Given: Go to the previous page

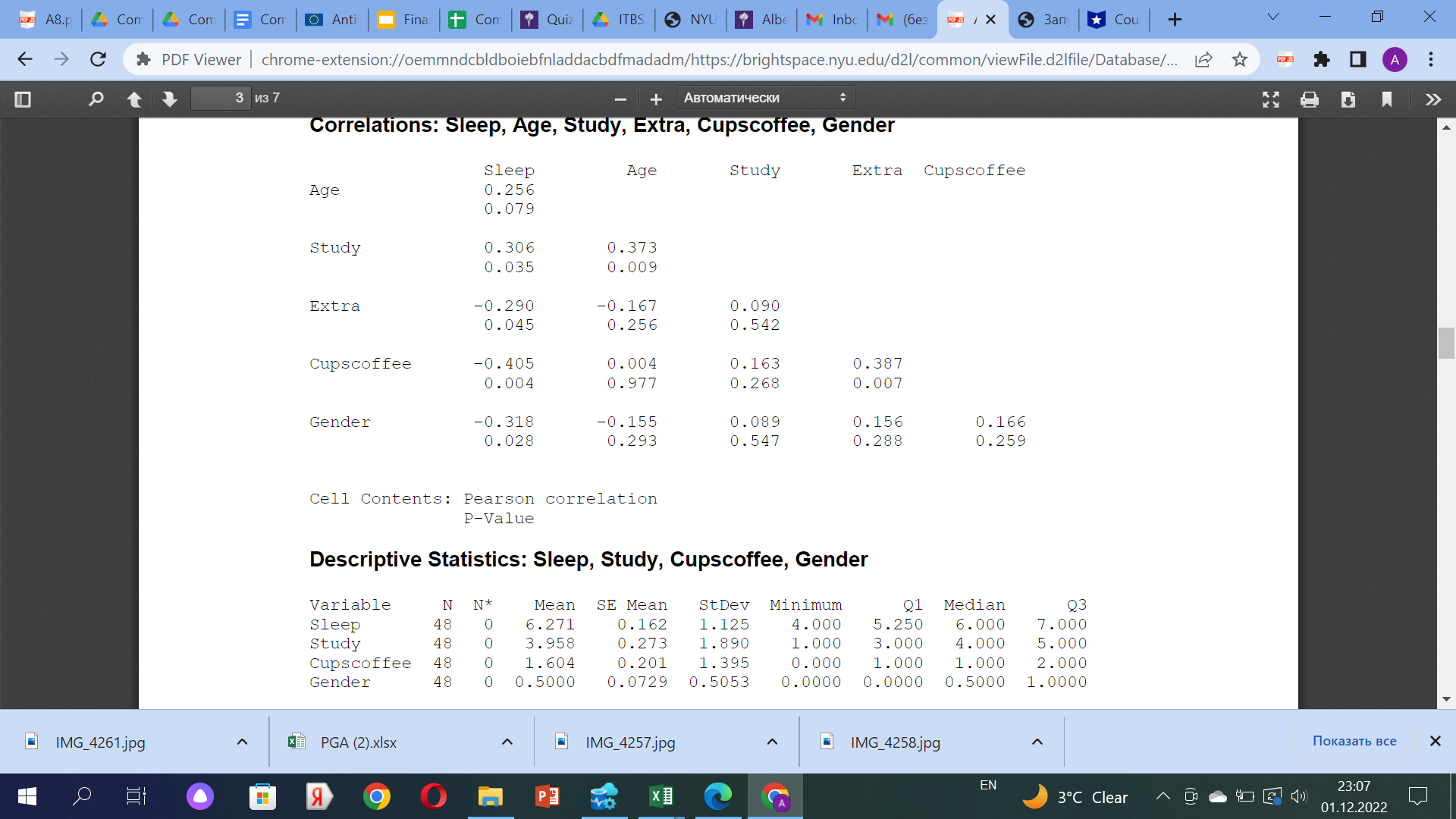Looking at the screenshot, I should [134, 99].
